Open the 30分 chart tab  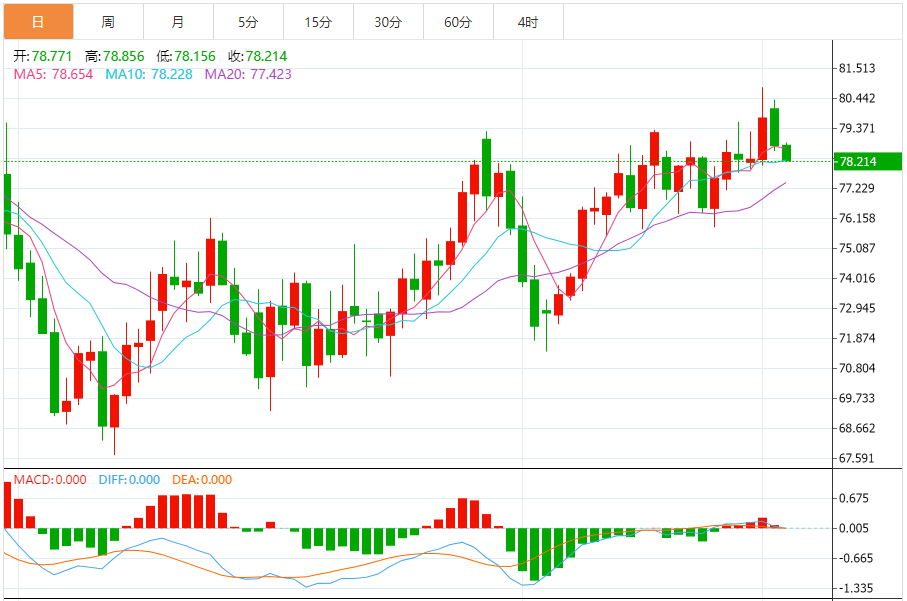pyautogui.click(x=389, y=22)
